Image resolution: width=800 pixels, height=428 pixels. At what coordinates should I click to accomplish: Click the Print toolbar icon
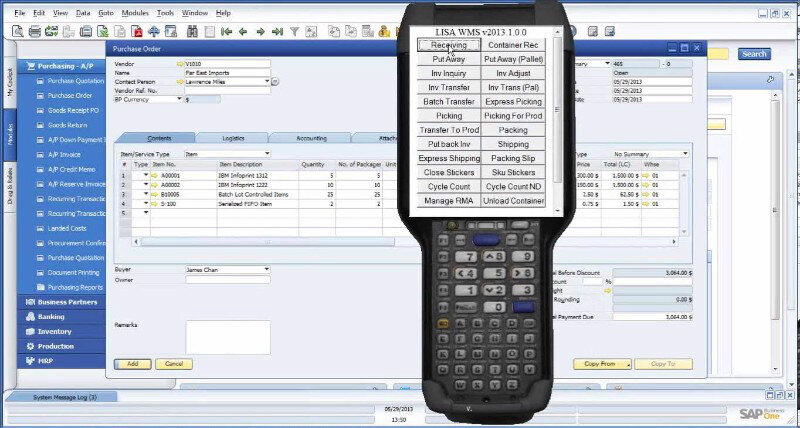tap(35, 31)
